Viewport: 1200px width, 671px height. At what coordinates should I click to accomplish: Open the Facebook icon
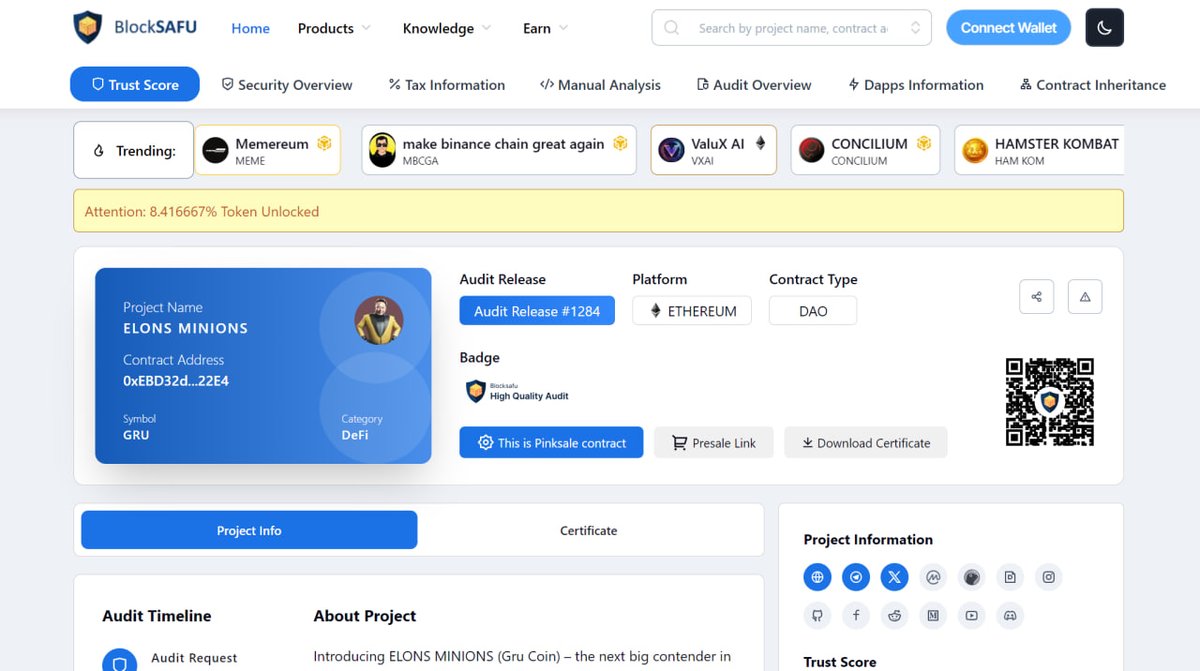[x=856, y=615]
